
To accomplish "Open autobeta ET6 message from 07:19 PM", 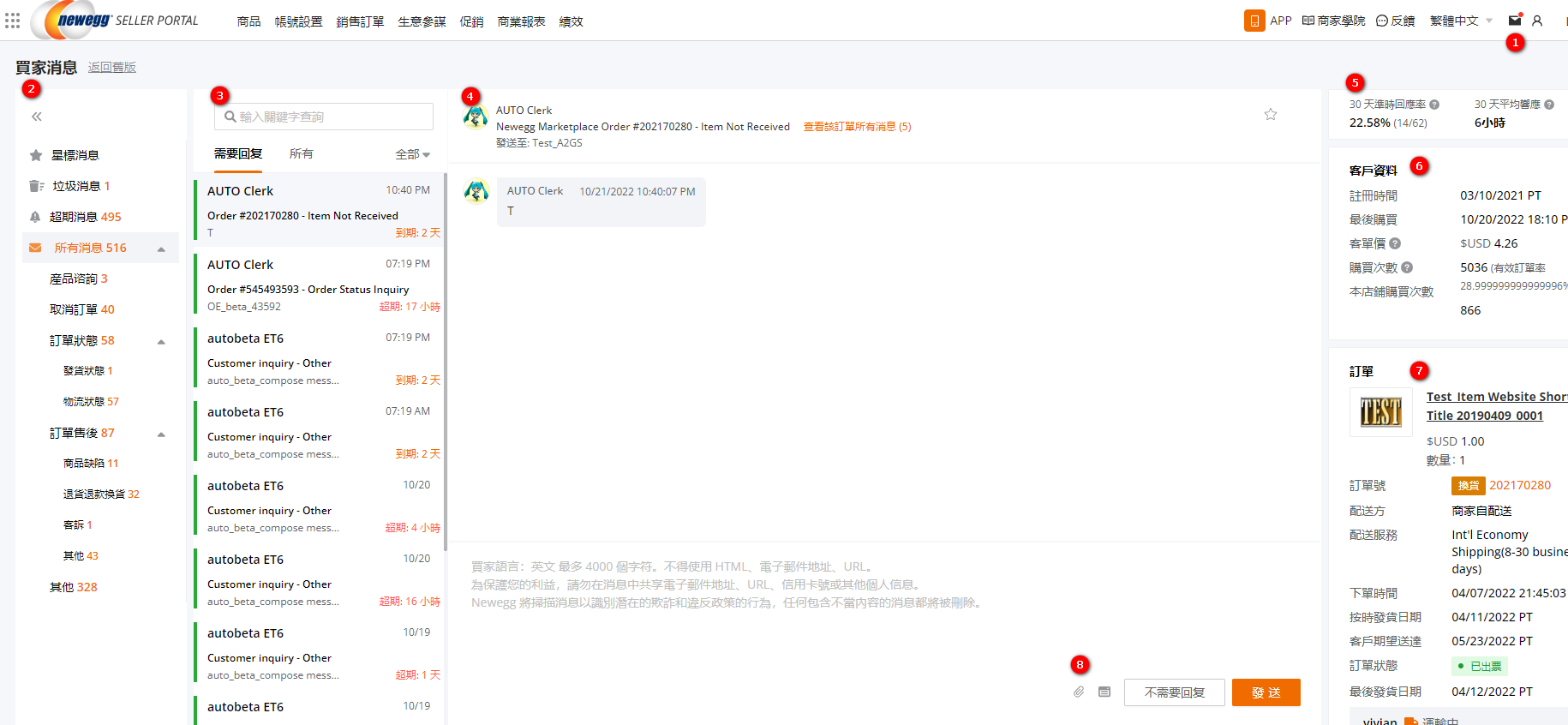I will coord(318,358).
